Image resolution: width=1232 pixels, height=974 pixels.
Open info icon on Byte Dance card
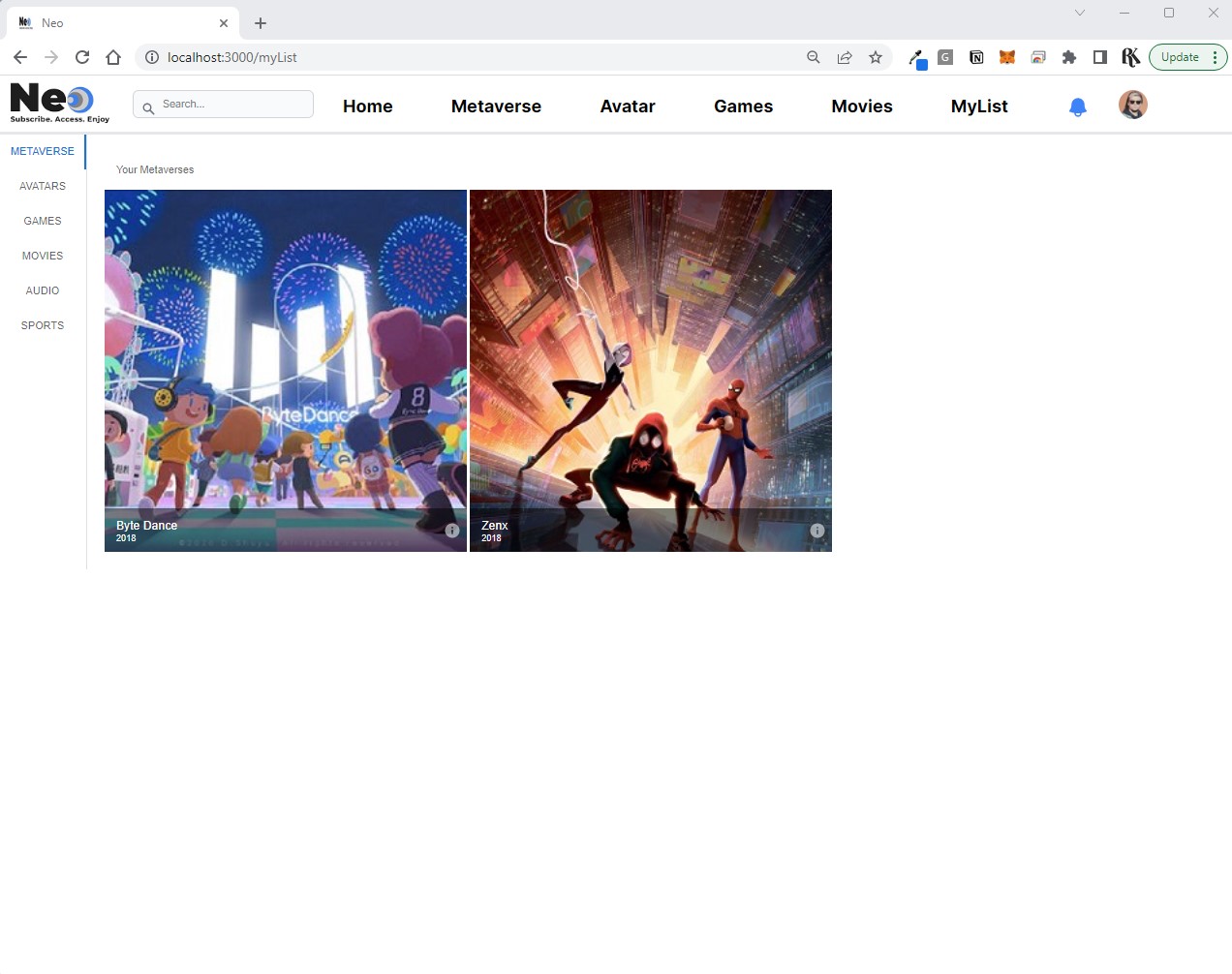coord(451,531)
